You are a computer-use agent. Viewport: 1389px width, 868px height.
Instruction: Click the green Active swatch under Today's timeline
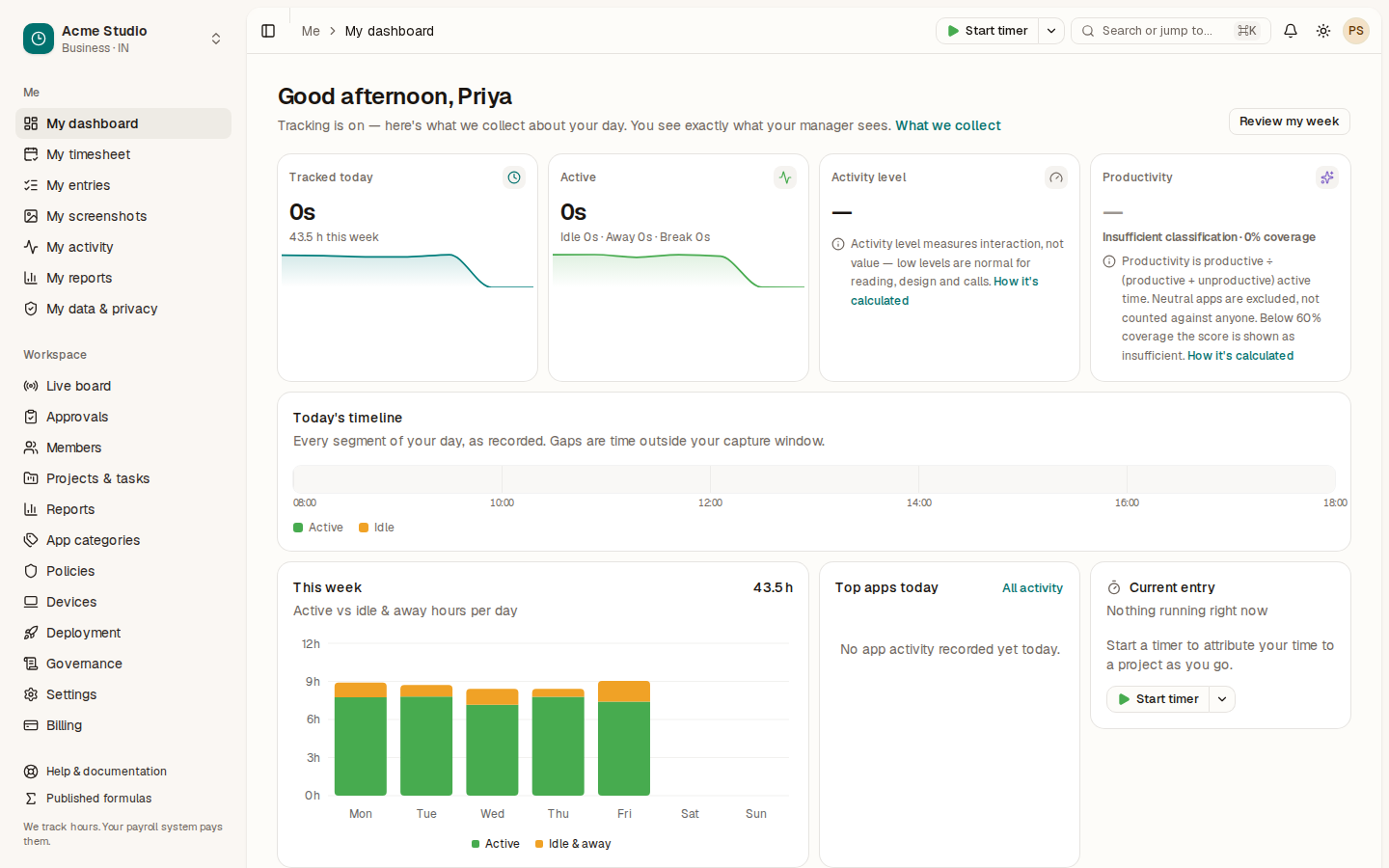298,528
